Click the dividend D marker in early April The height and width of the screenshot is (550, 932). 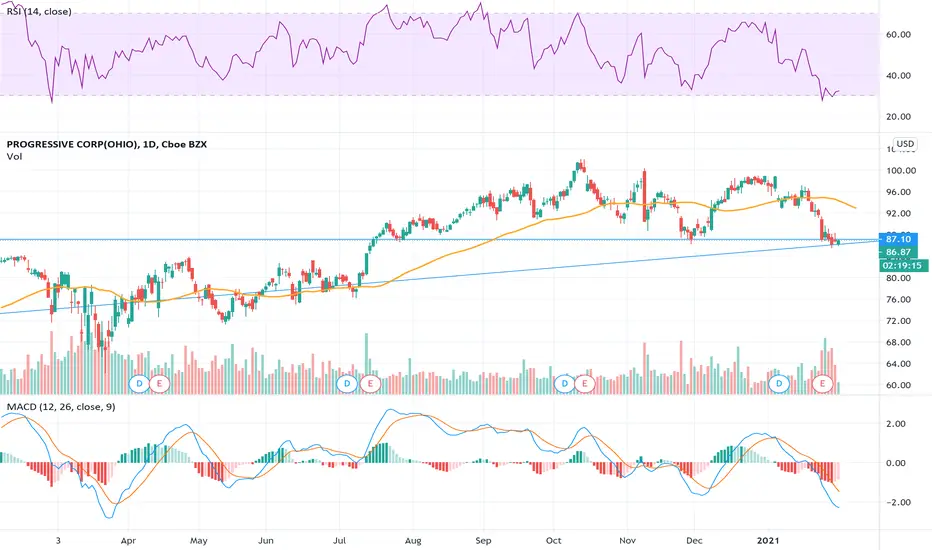(x=139, y=384)
